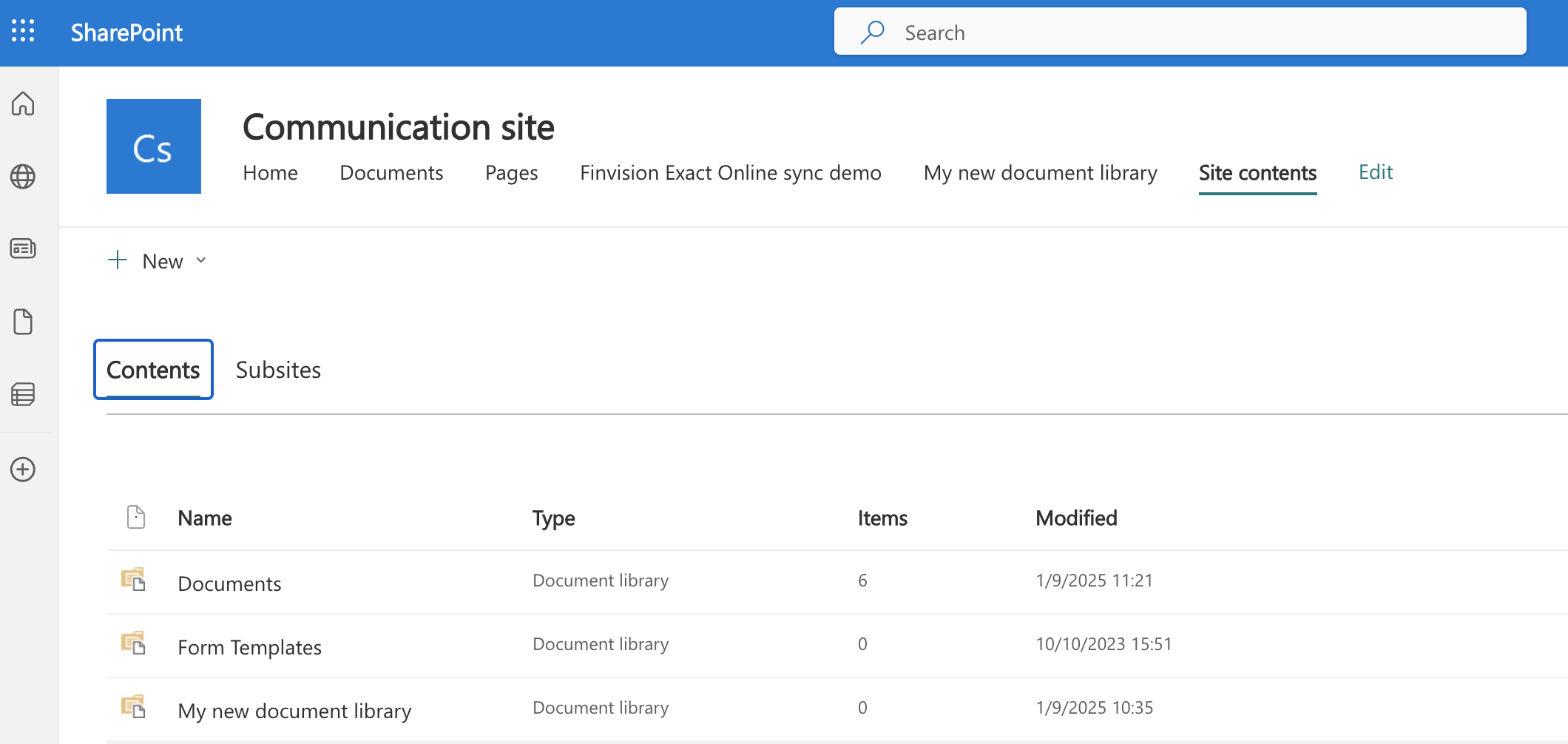Screen dimensions: 1568x744
Task: Open My lists icon in the sidebar
Action: [x=23, y=395]
